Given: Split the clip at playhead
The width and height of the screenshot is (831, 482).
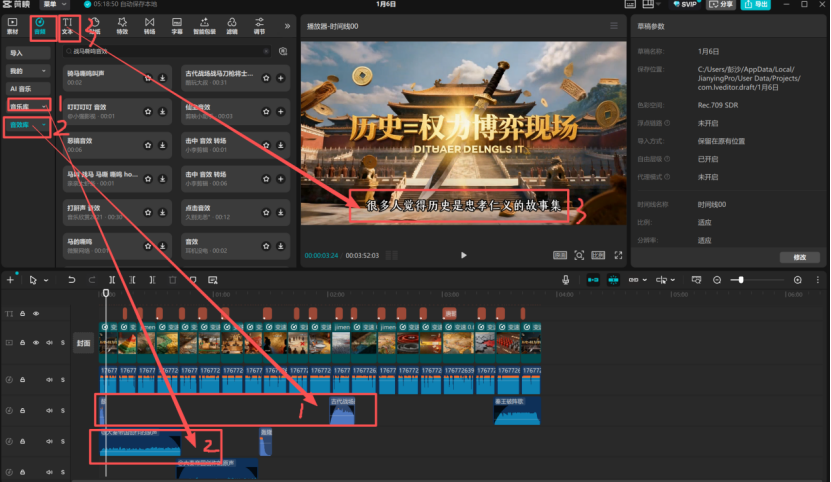Looking at the screenshot, I should pyautogui.click(x=112, y=280).
